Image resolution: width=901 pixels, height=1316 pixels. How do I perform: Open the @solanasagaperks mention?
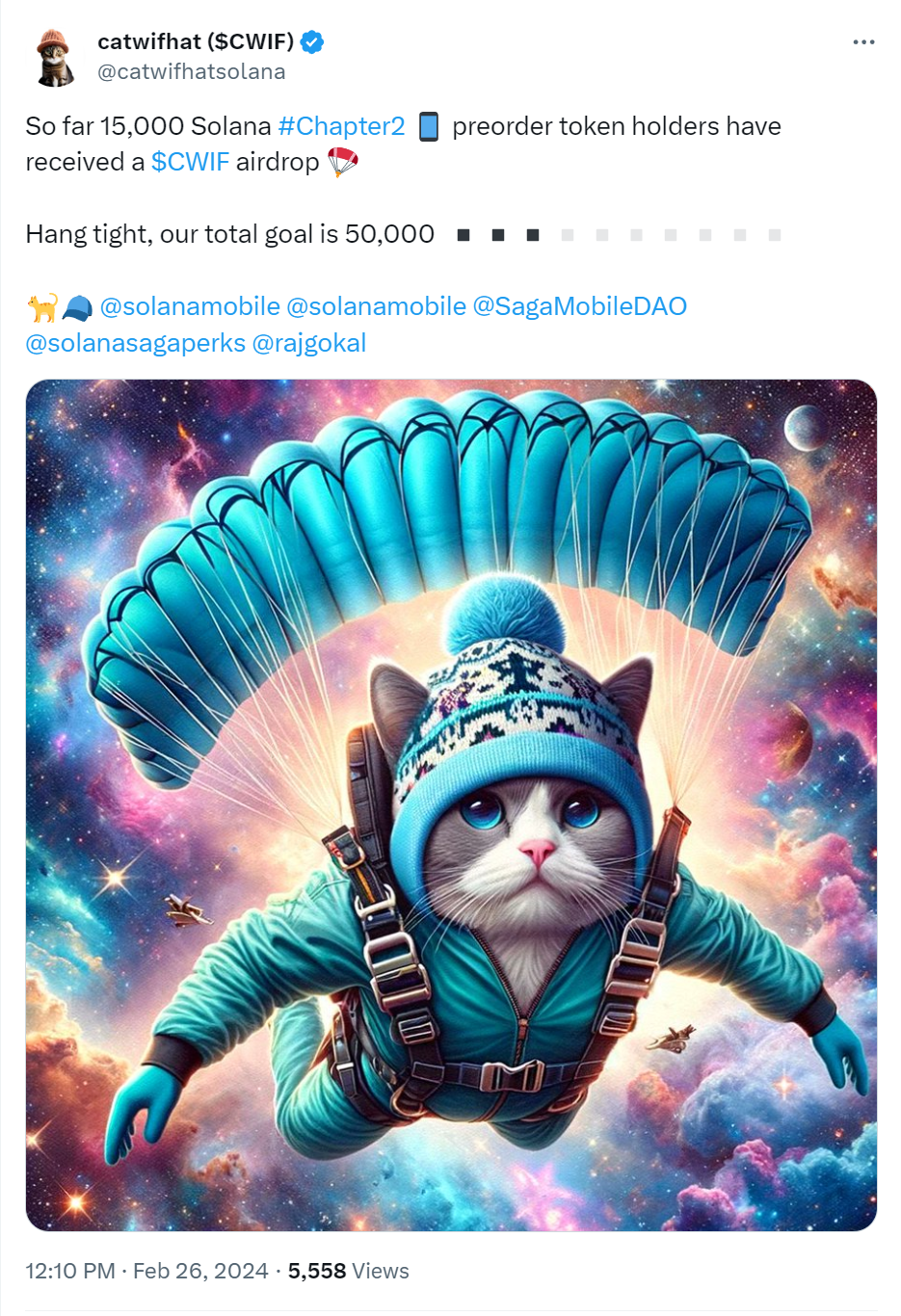pyautogui.click(x=135, y=343)
